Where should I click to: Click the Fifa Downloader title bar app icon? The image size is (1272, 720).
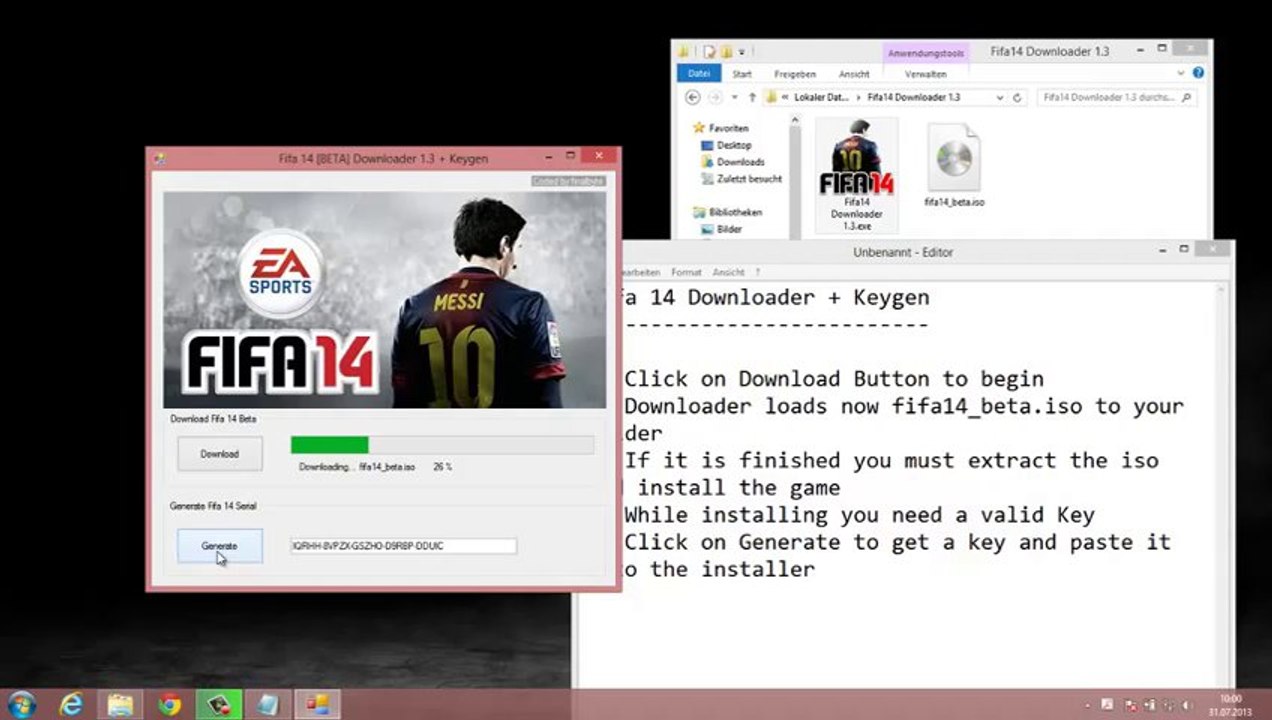pos(159,157)
